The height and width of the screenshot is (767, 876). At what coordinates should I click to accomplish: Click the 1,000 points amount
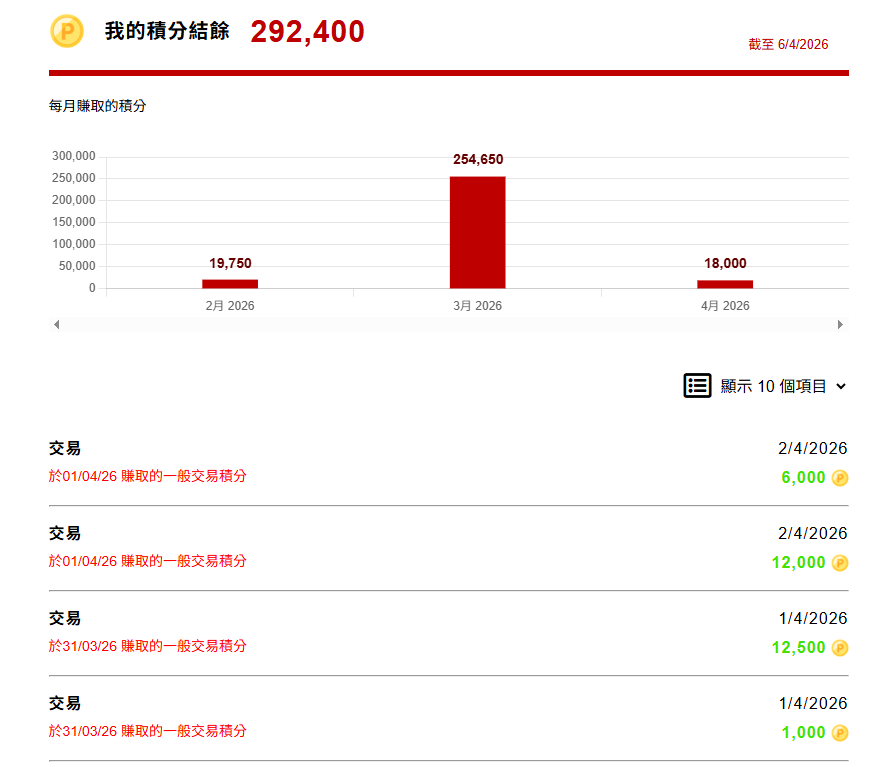click(x=803, y=732)
